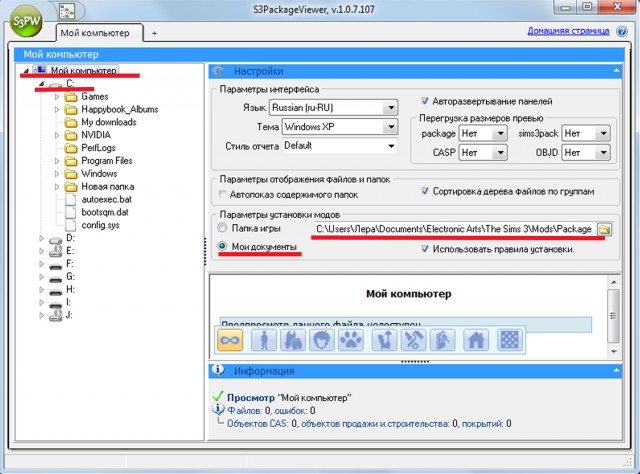Image resolution: width=640 pixels, height=474 pixels.
Task: Enable the Автопоказ содержимого папок checkbox
Action: click(x=222, y=193)
